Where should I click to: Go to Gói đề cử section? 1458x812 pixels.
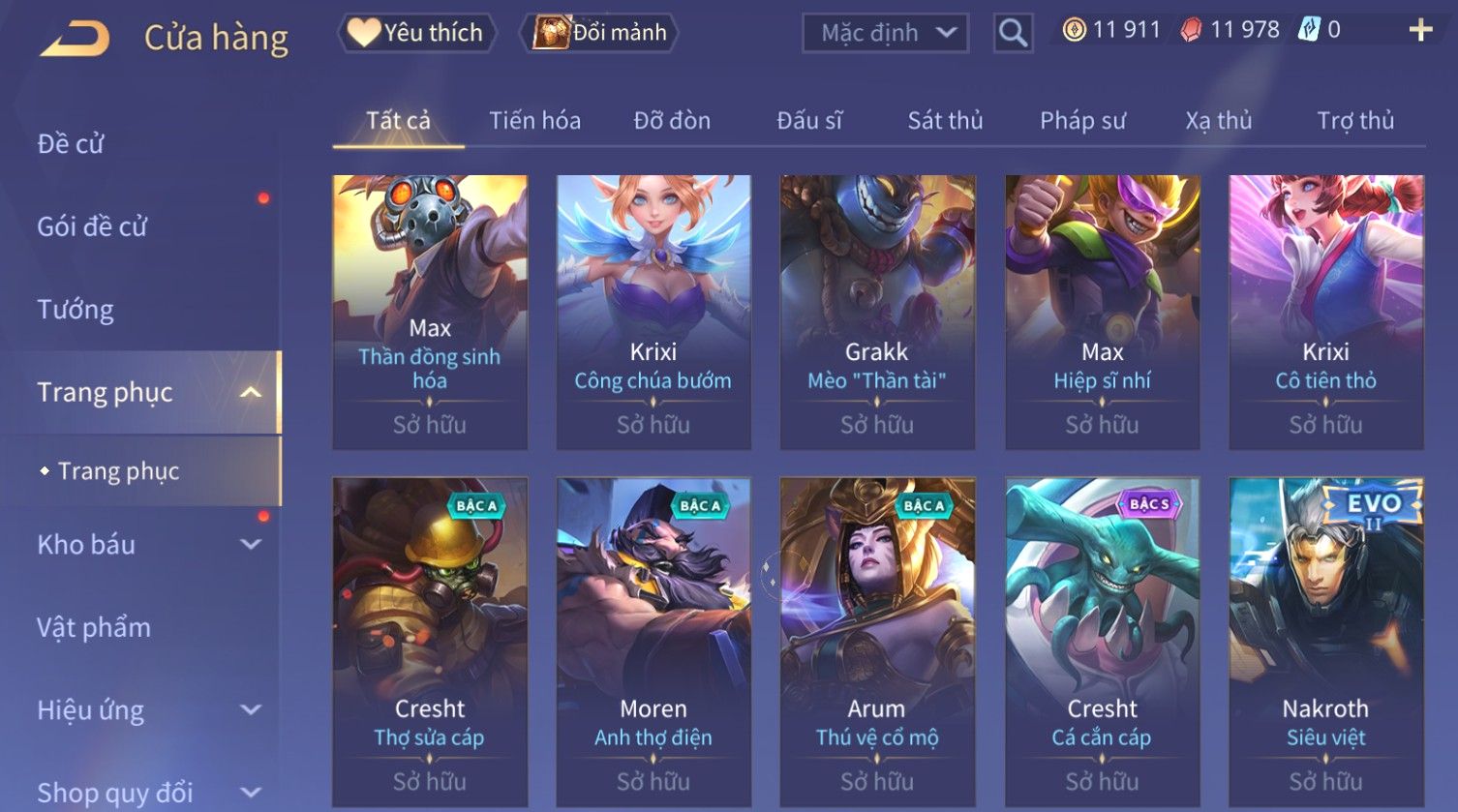pyautogui.click(x=92, y=226)
